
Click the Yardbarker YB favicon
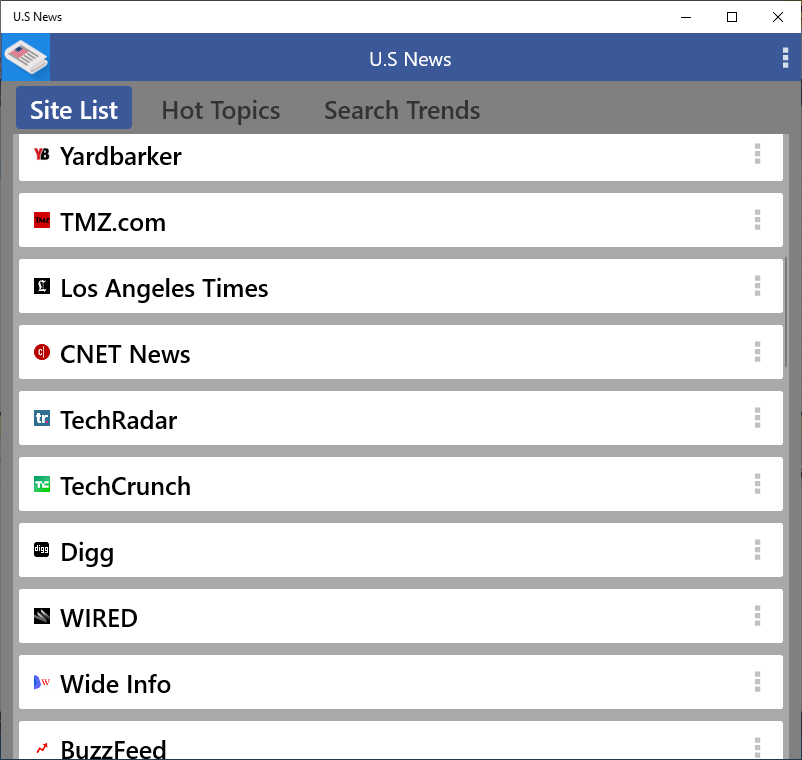click(42, 154)
